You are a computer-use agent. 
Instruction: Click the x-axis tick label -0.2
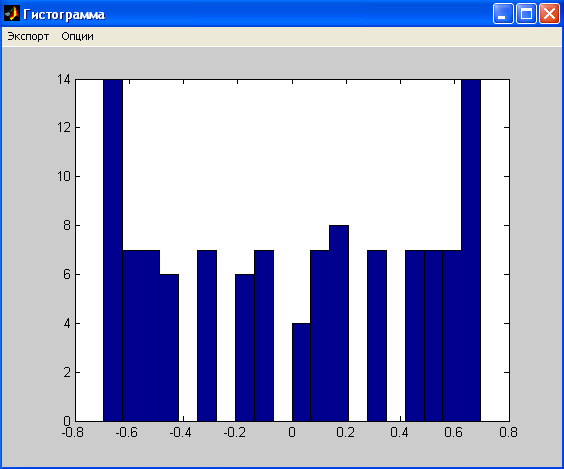(235, 432)
